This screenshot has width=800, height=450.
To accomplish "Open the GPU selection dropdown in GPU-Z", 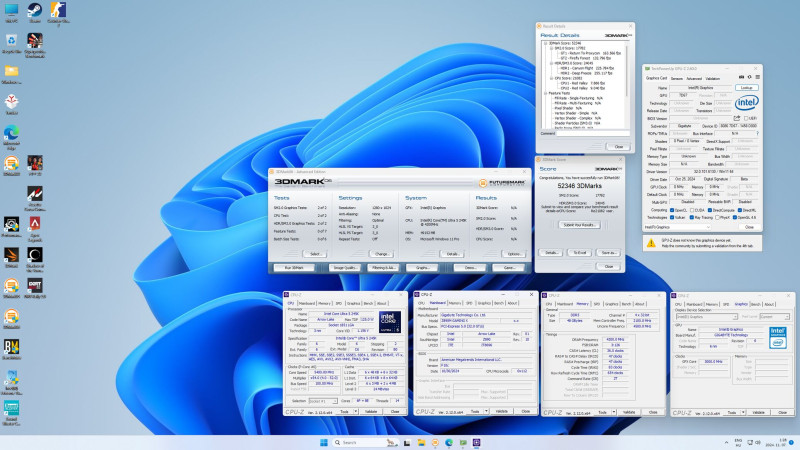I will point(677,227).
